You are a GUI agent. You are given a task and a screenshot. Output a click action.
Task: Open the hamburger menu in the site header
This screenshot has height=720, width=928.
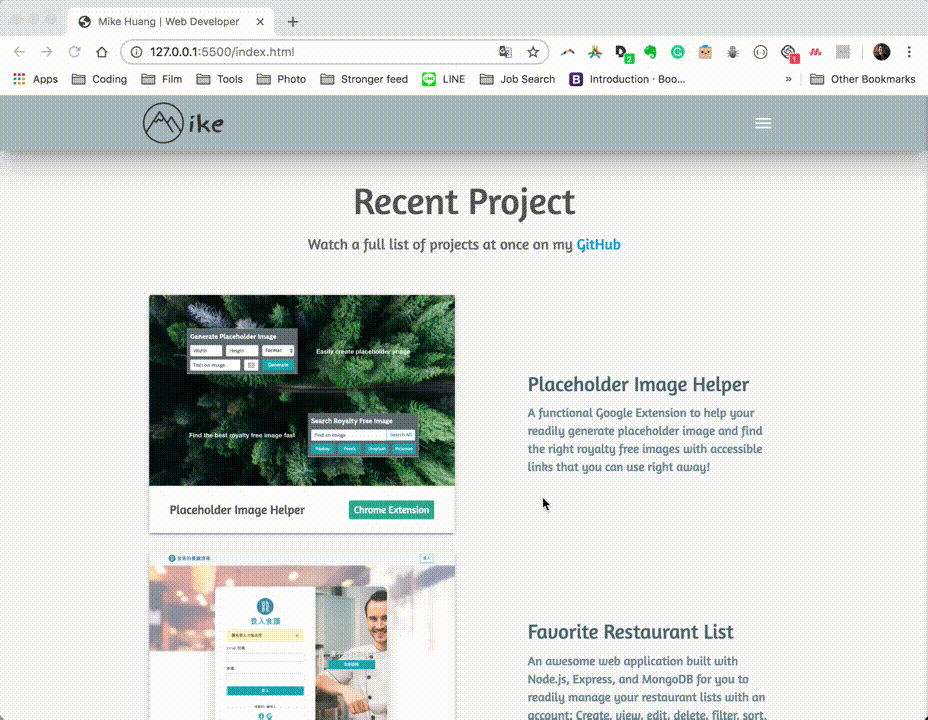coord(763,123)
